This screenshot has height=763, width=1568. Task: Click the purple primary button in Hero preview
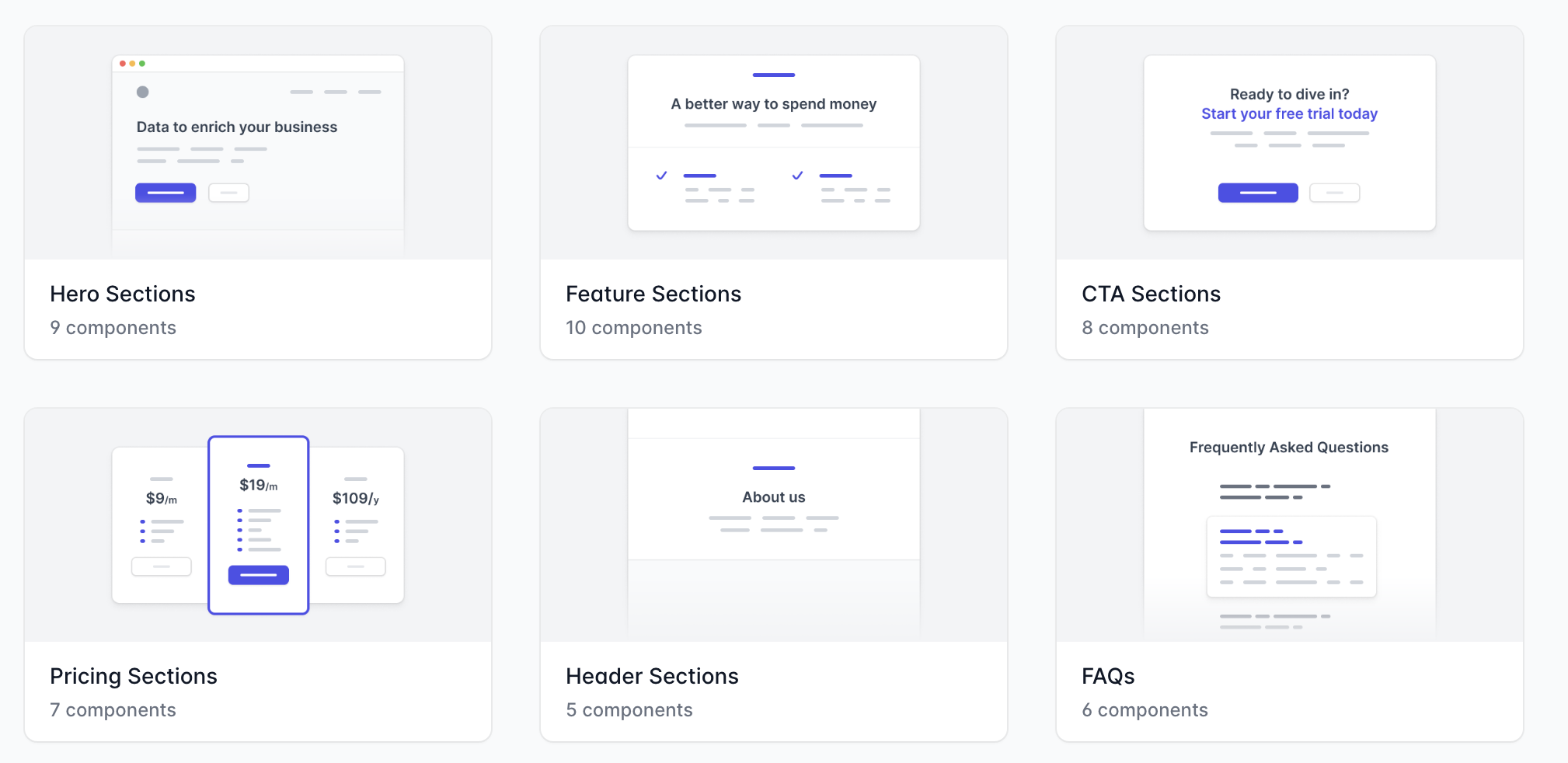coord(166,193)
